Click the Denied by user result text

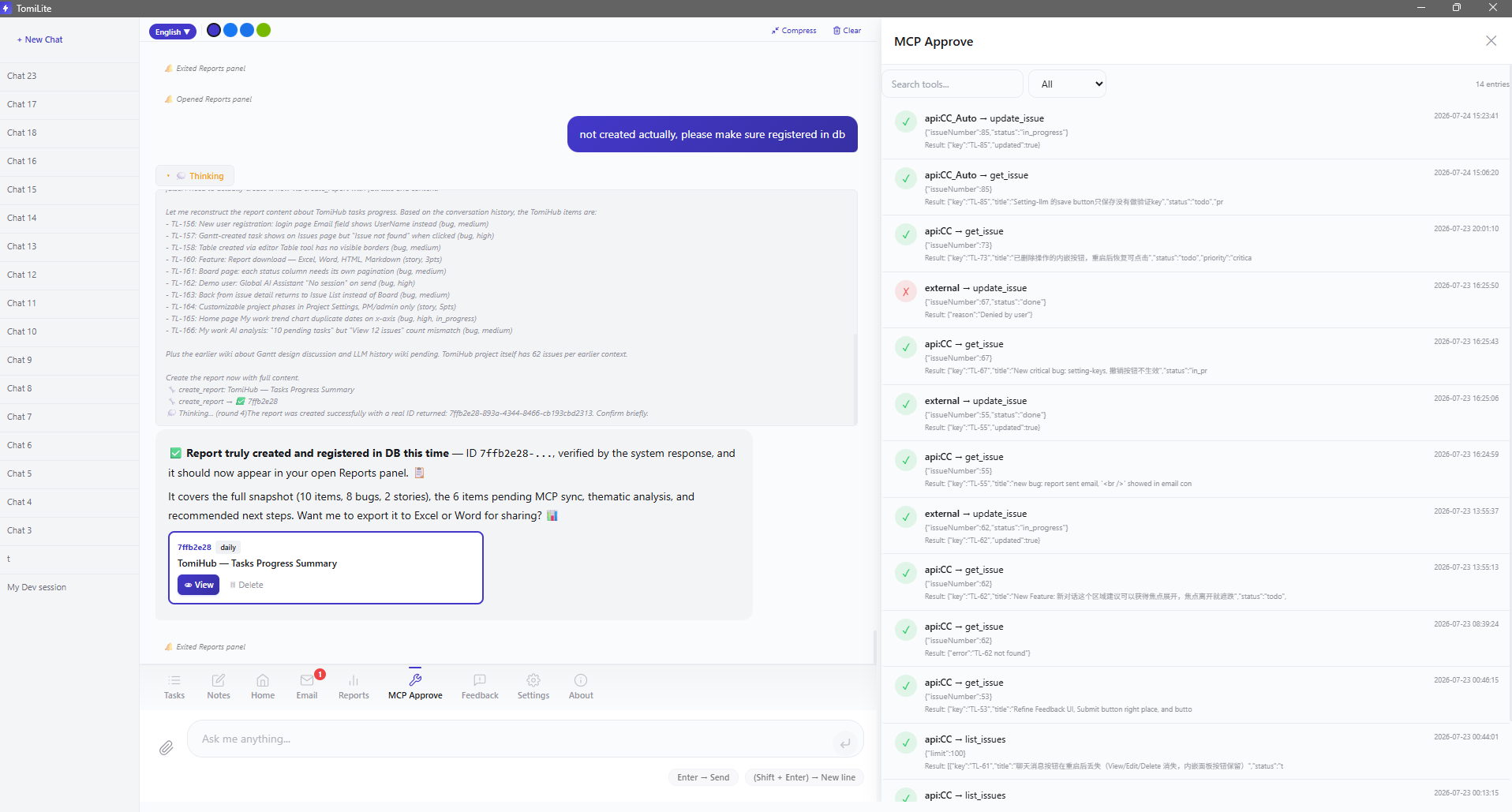[x=979, y=315]
